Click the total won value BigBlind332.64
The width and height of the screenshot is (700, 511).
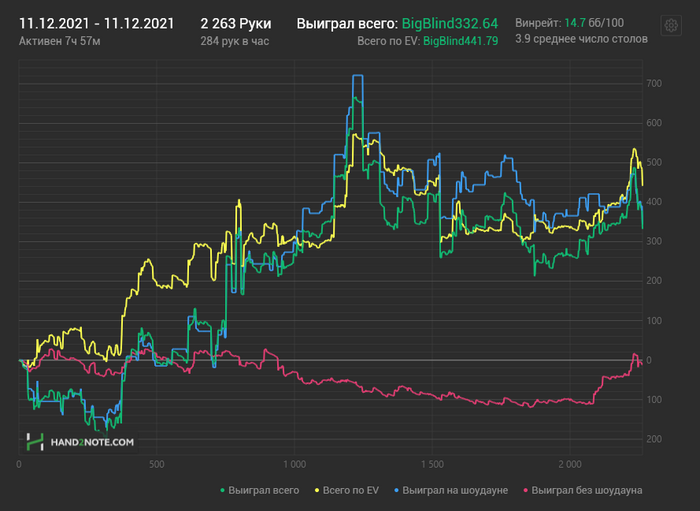[x=450, y=24]
